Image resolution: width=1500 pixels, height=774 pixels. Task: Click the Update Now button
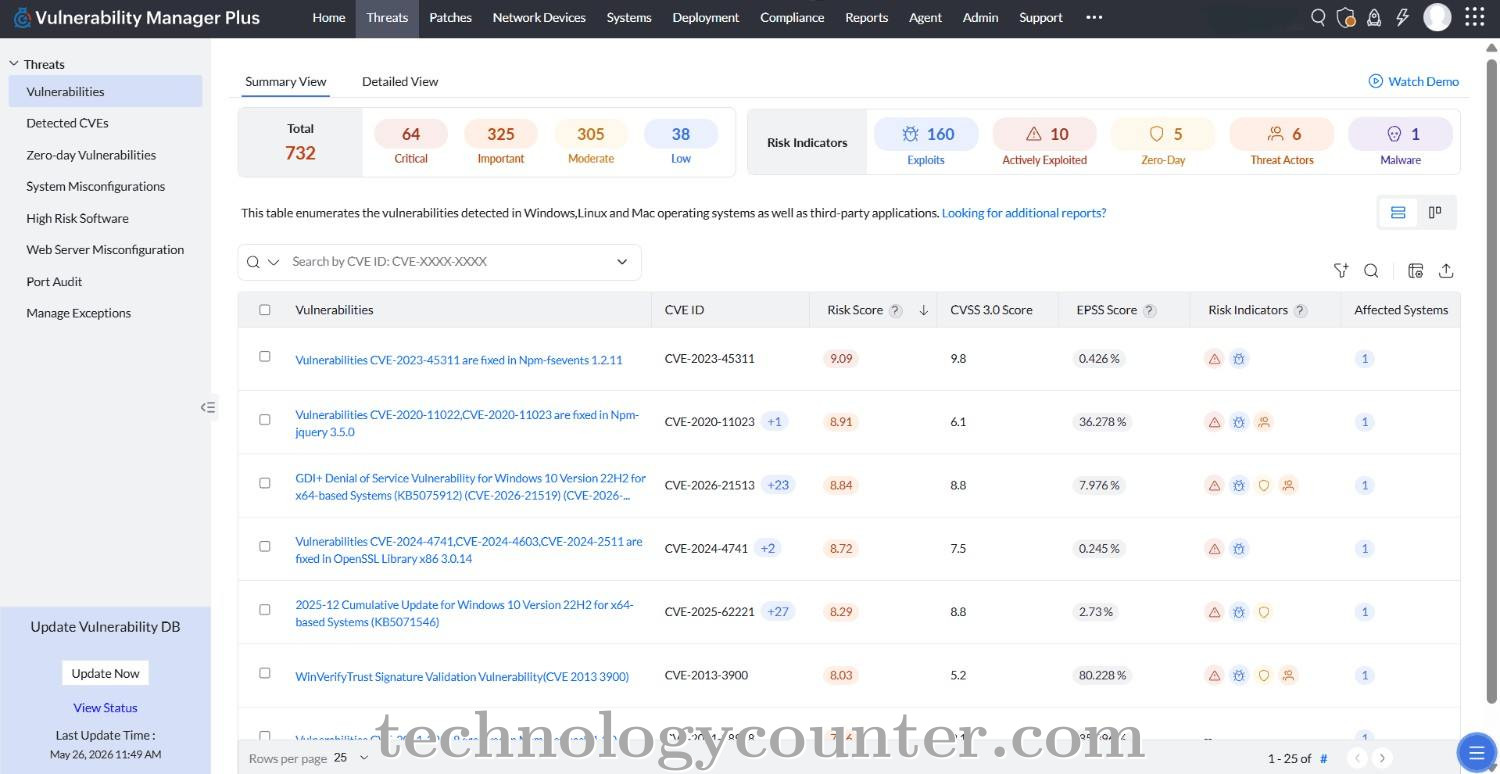tap(105, 673)
